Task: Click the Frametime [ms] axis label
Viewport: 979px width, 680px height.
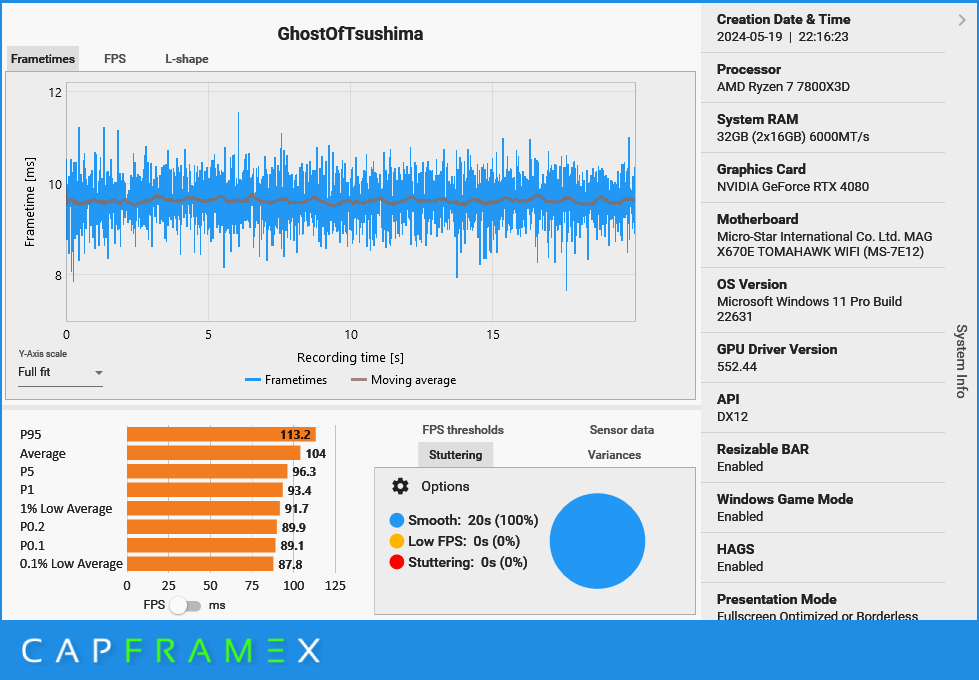Action: click(29, 202)
